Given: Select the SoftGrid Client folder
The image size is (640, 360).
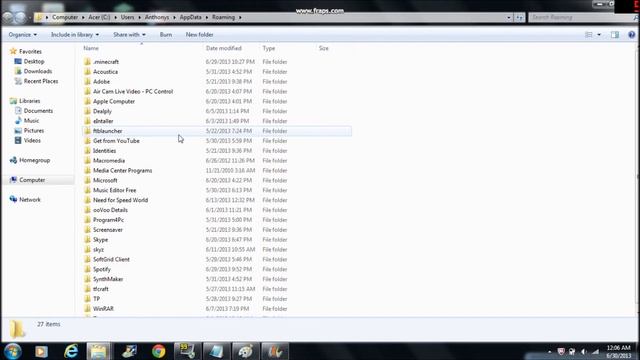Looking at the screenshot, I should (111, 259).
